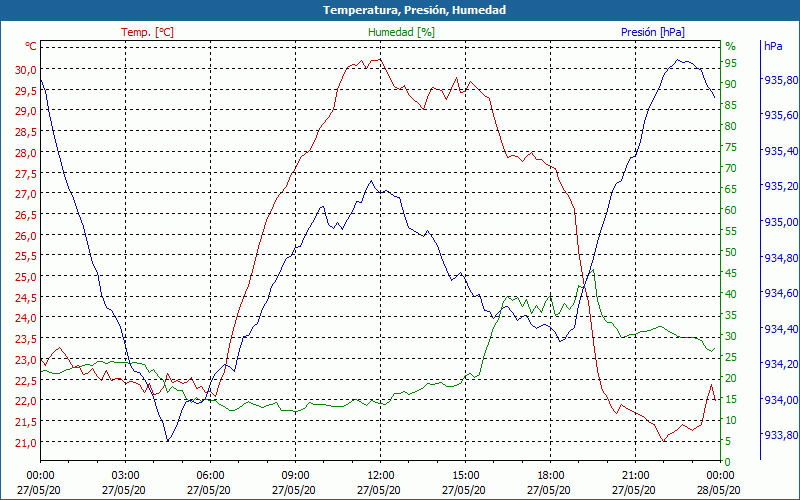The image size is (800, 500).
Task: Click green humidity axis value 75
Action: tap(731, 147)
